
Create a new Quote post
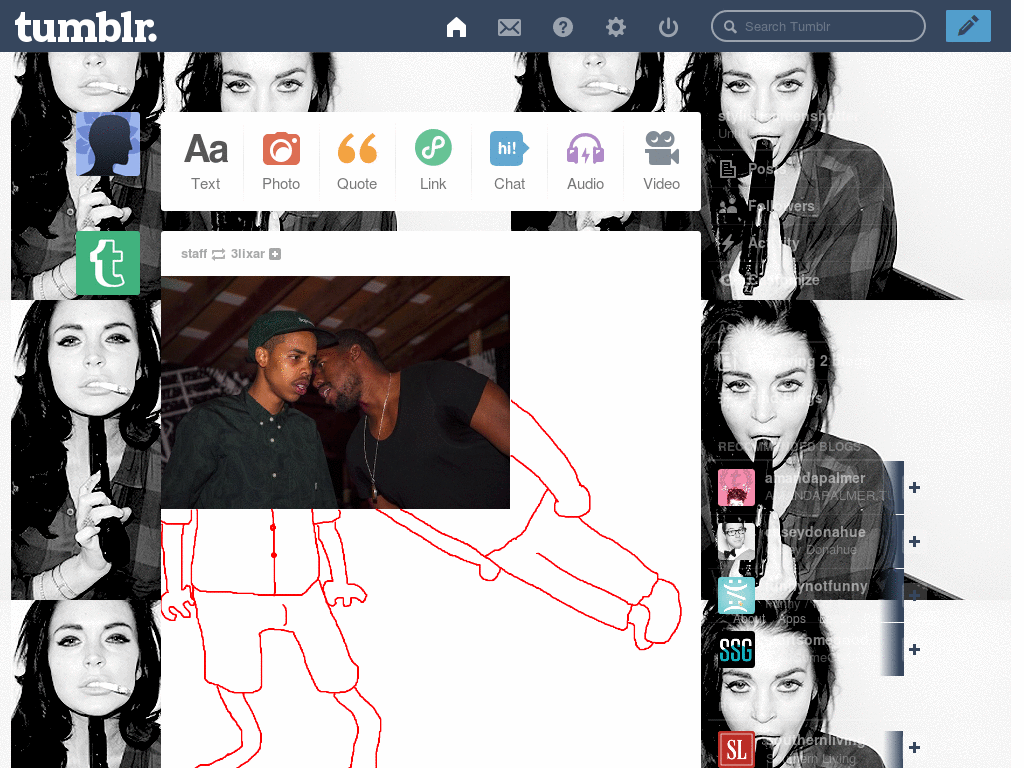click(357, 161)
